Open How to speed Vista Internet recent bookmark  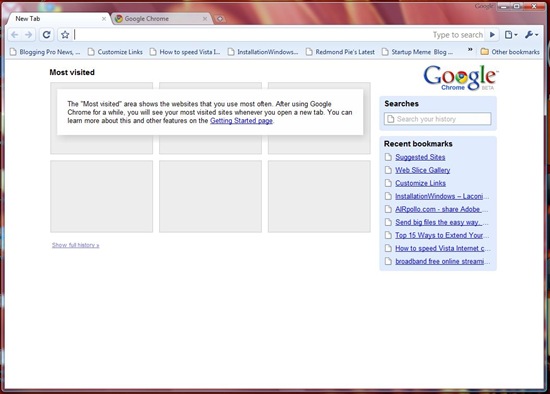tap(443, 248)
